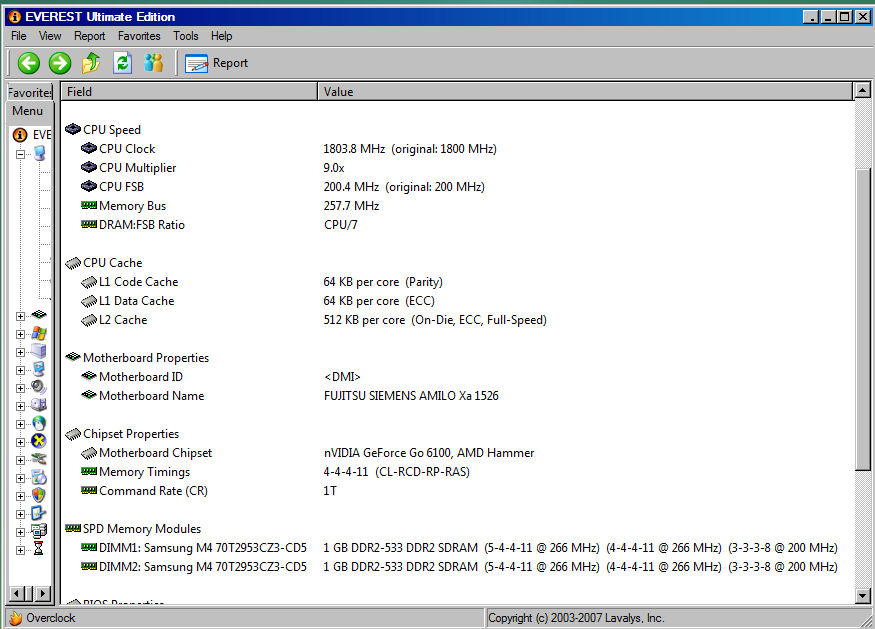875x629 pixels.
Task: Select the Command Rate (CR) row
Action: (x=456, y=491)
